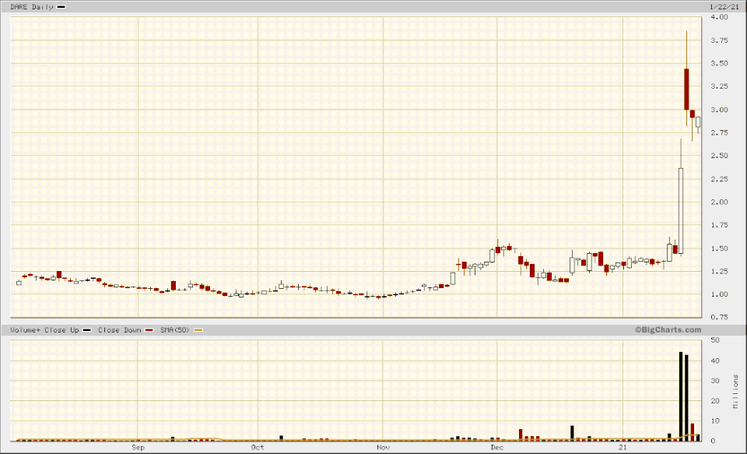The height and width of the screenshot is (454, 747).
Task: Click the Millions volume unit label
Action: [736, 391]
